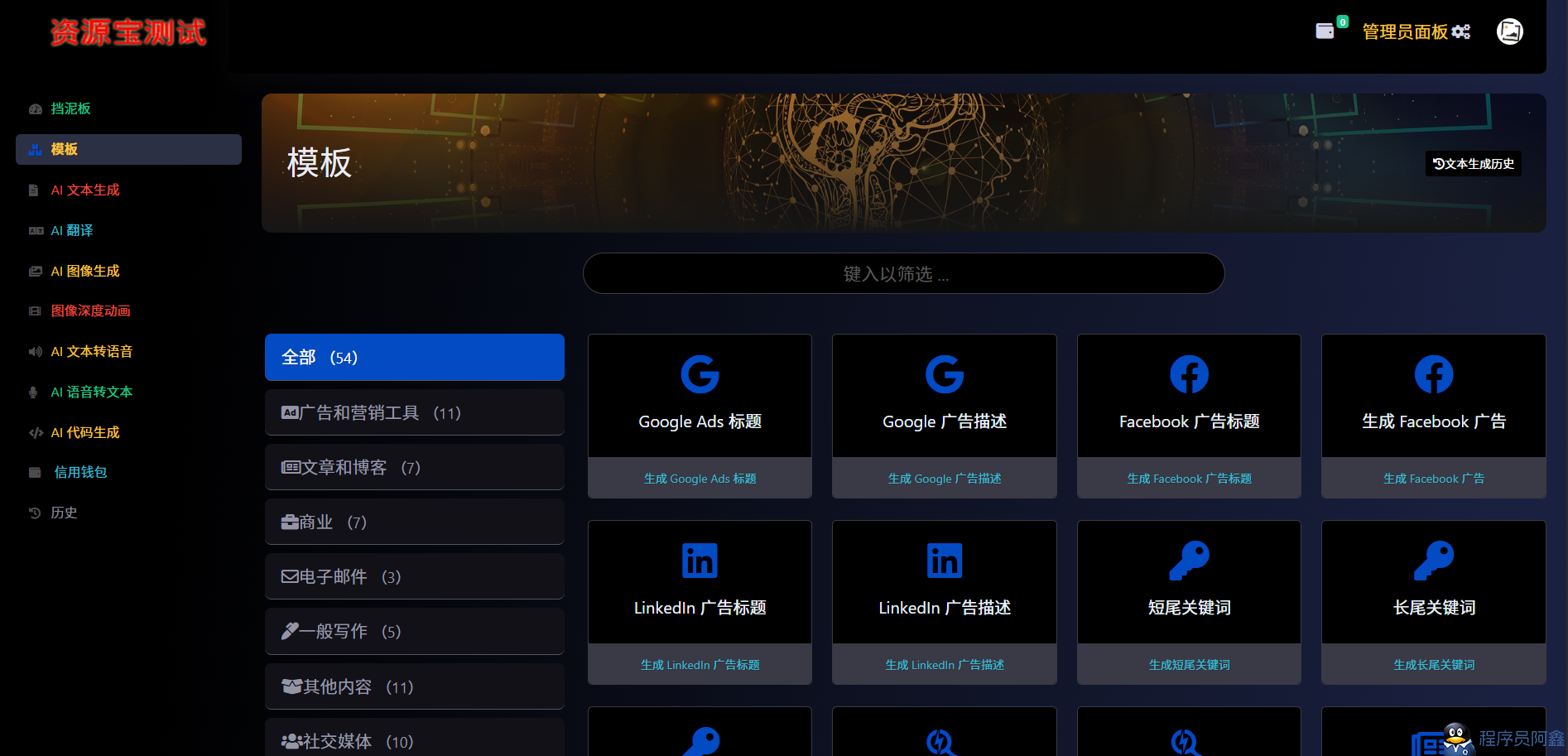The width and height of the screenshot is (1568, 756).
Task: Click the user avatar icon in the header
Action: coord(1510,31)
